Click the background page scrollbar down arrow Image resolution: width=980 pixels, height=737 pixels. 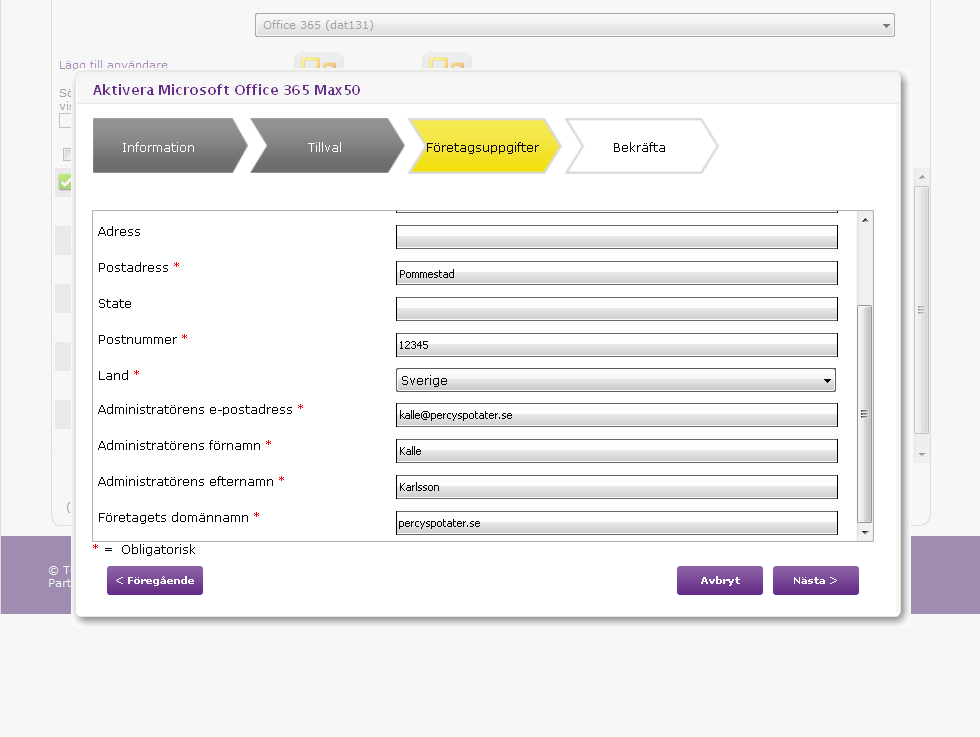point(922,454)
